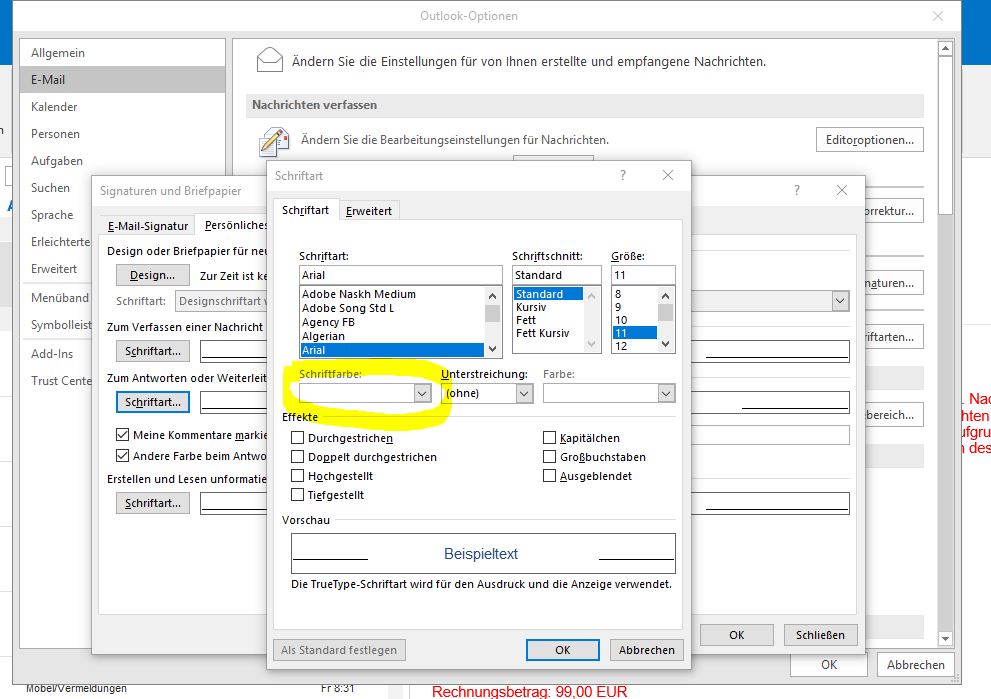Enable Doppelt durchgestrichen

tap(297, 457)
